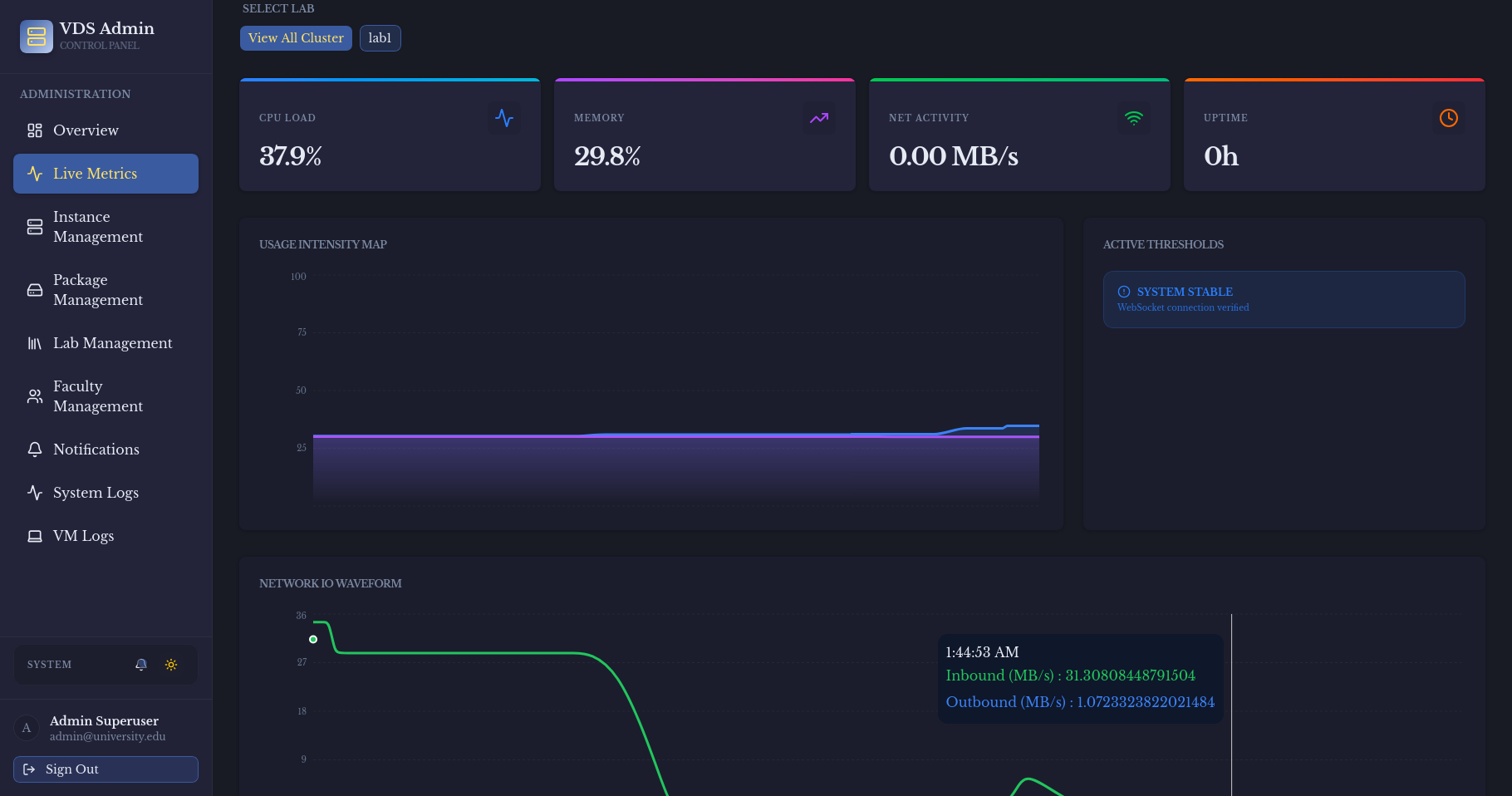Open Notifications in sidebar

(106, 450)
